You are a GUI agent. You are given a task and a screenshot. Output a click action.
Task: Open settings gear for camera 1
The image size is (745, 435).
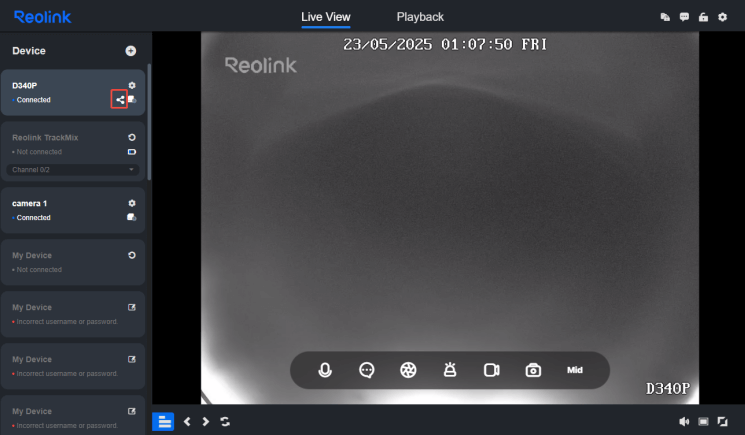[132, 203]
